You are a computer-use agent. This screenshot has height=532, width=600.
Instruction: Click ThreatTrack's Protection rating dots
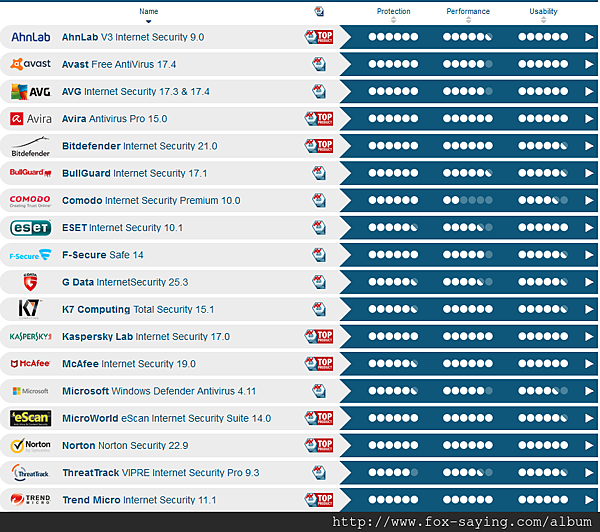coord(393,473)
